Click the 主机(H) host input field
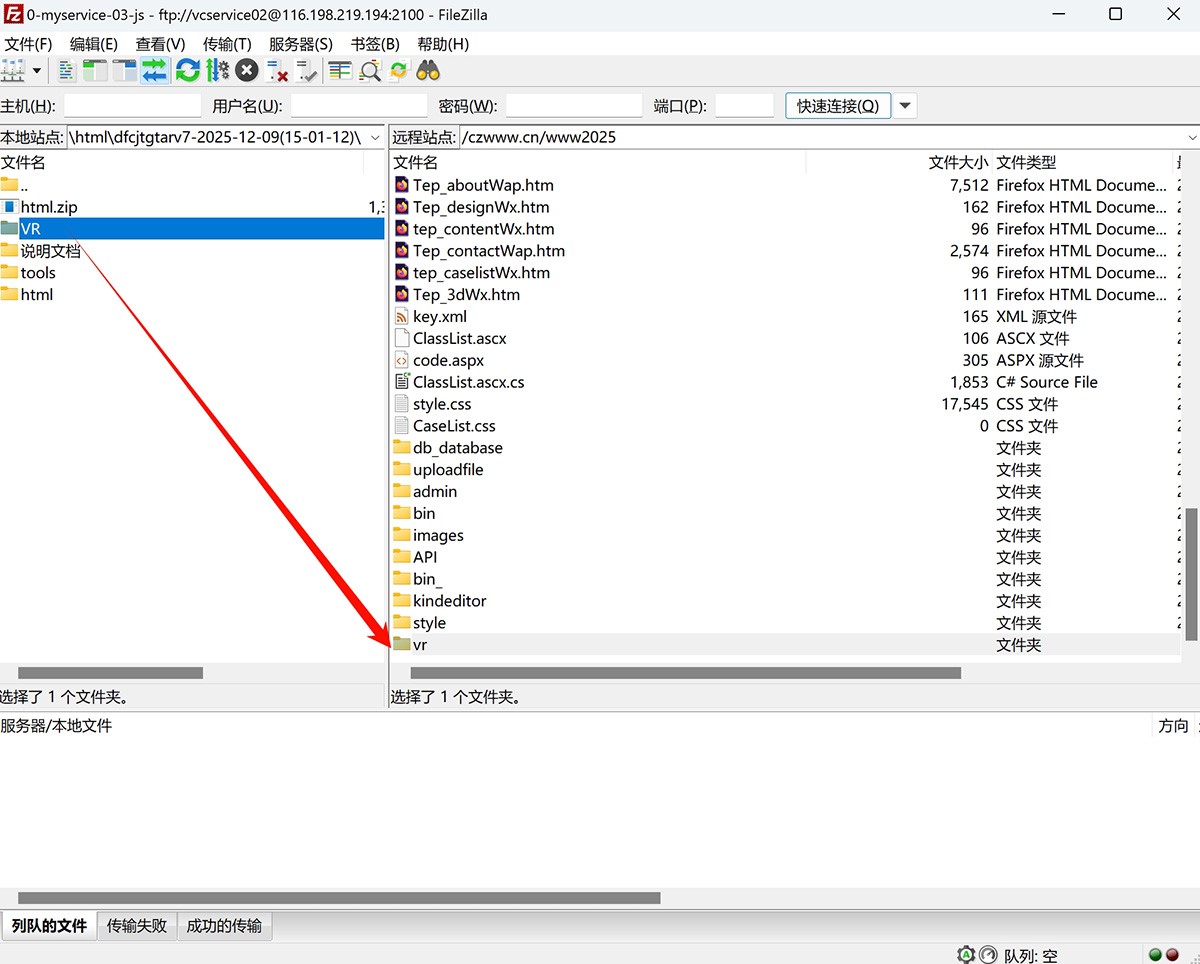 click(132, 106)
